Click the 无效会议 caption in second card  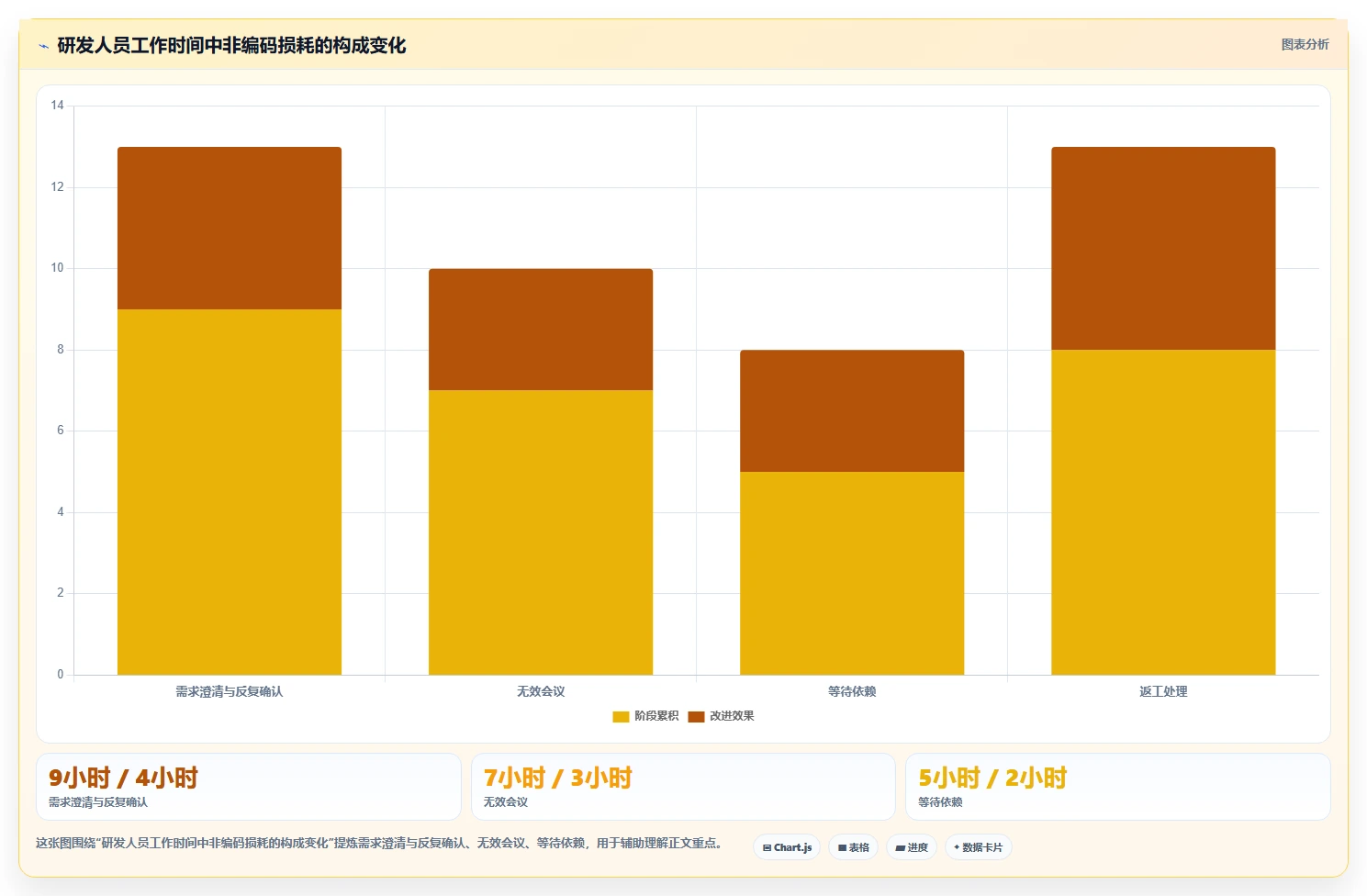(x=506, y=802)
